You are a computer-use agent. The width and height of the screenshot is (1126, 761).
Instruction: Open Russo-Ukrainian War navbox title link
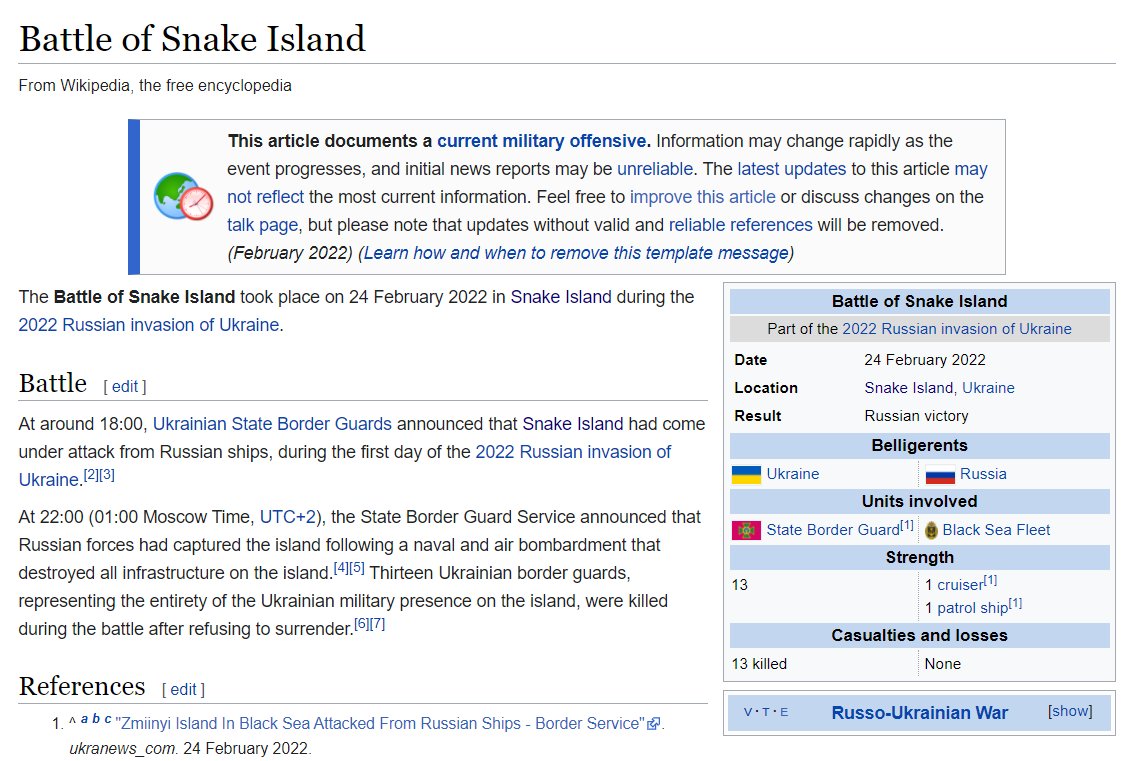[919, 712]
